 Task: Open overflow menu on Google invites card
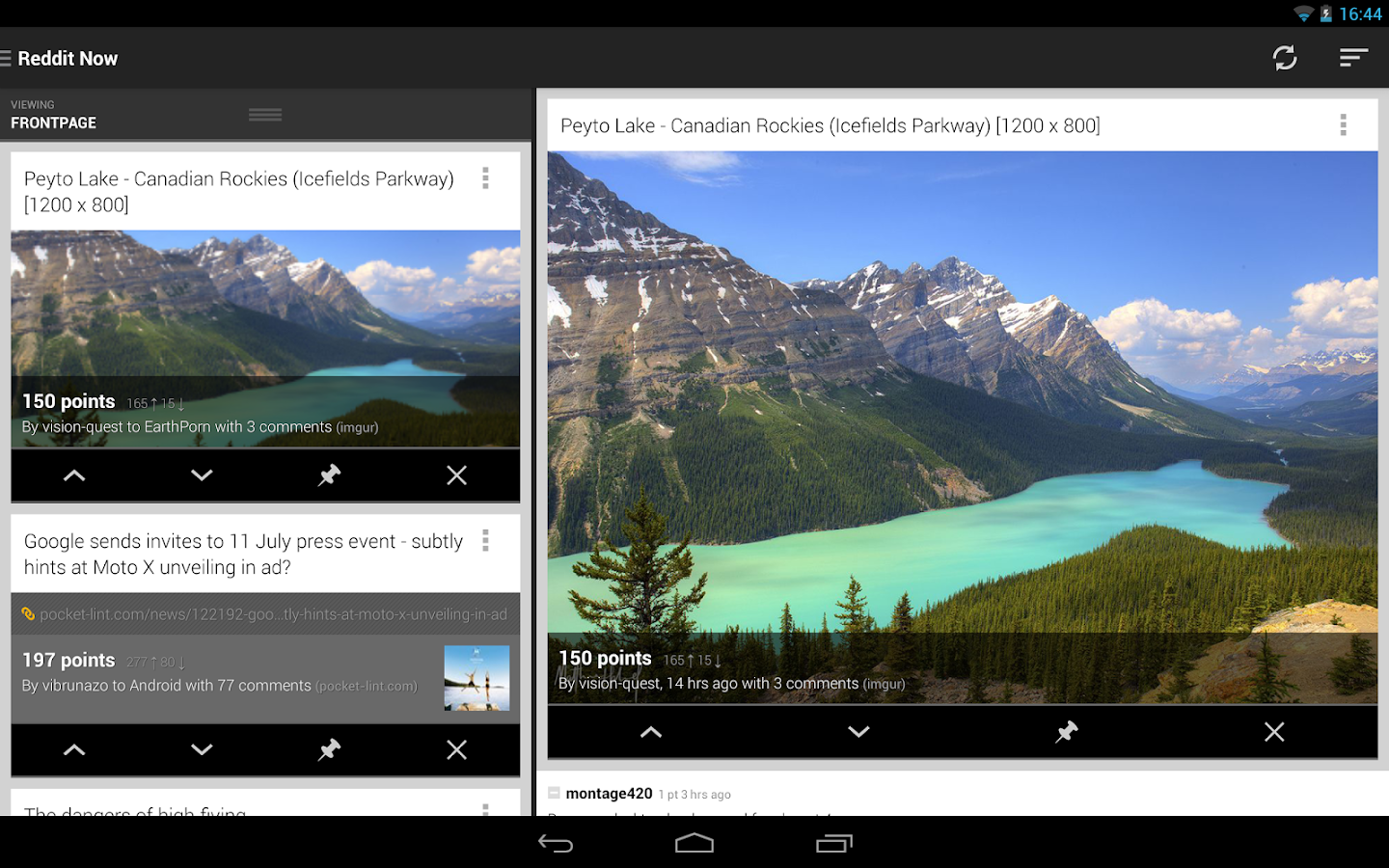click(485, 541)
